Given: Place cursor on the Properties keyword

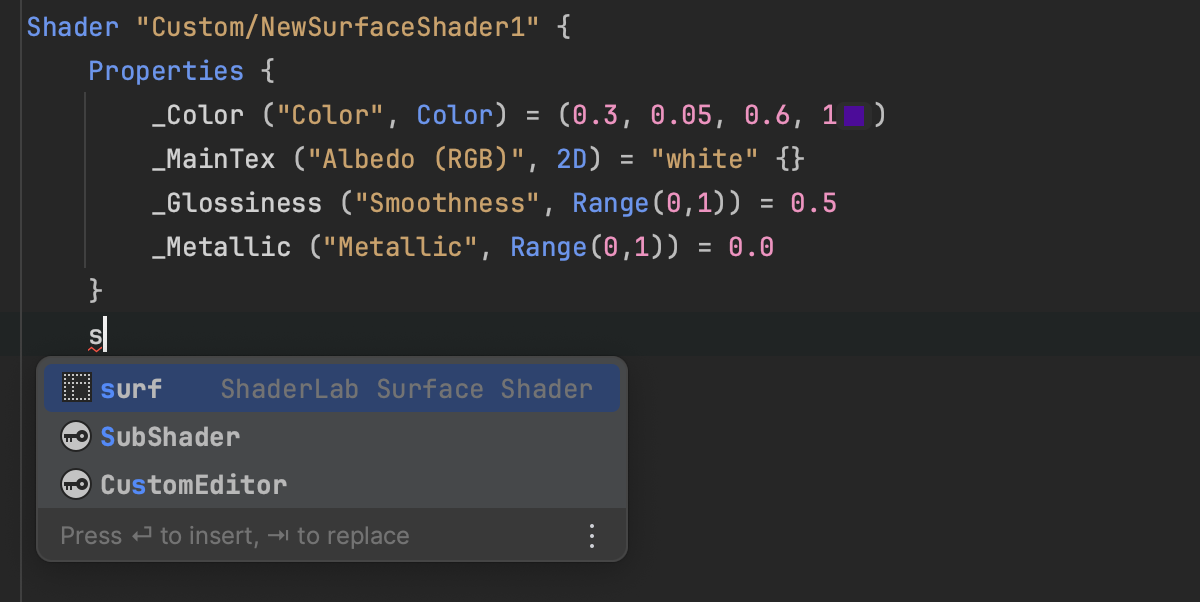Looking at the screenshot, I should [x=165, y=72].
